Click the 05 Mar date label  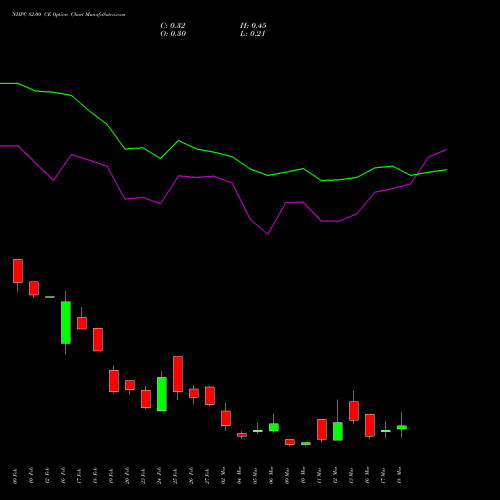(256, 476)
